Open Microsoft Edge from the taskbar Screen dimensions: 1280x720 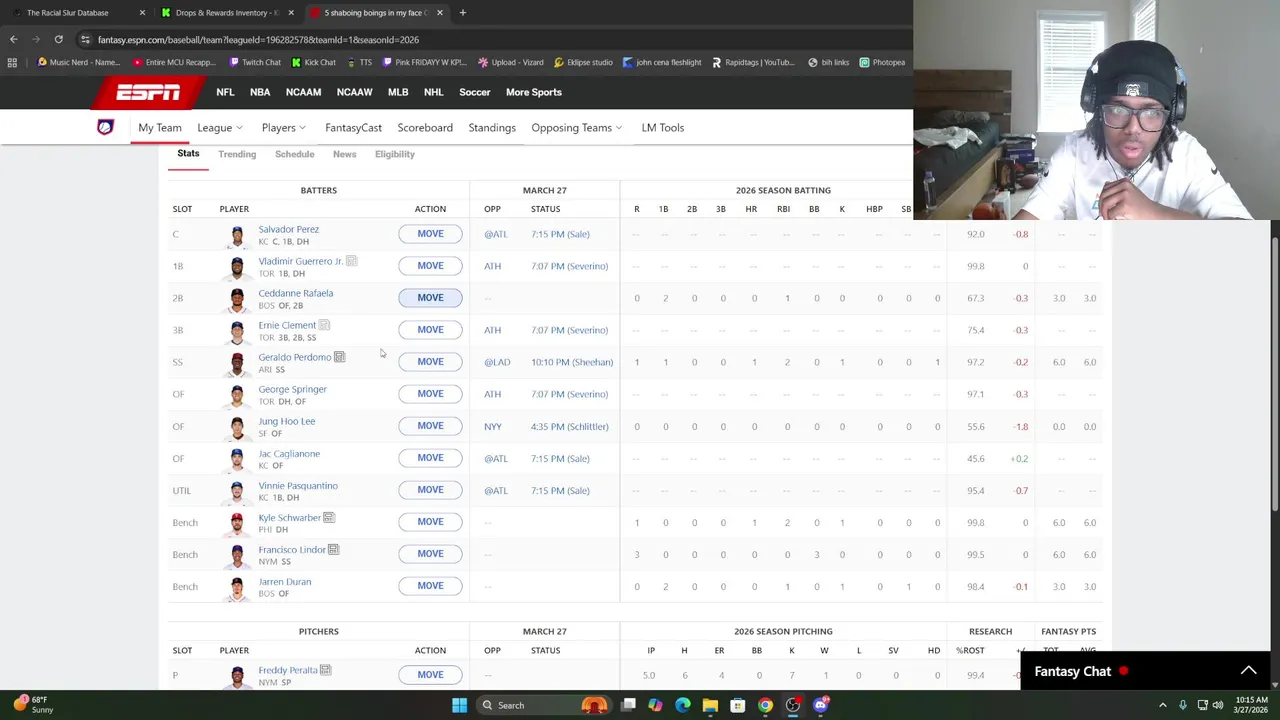click(683, 705)
